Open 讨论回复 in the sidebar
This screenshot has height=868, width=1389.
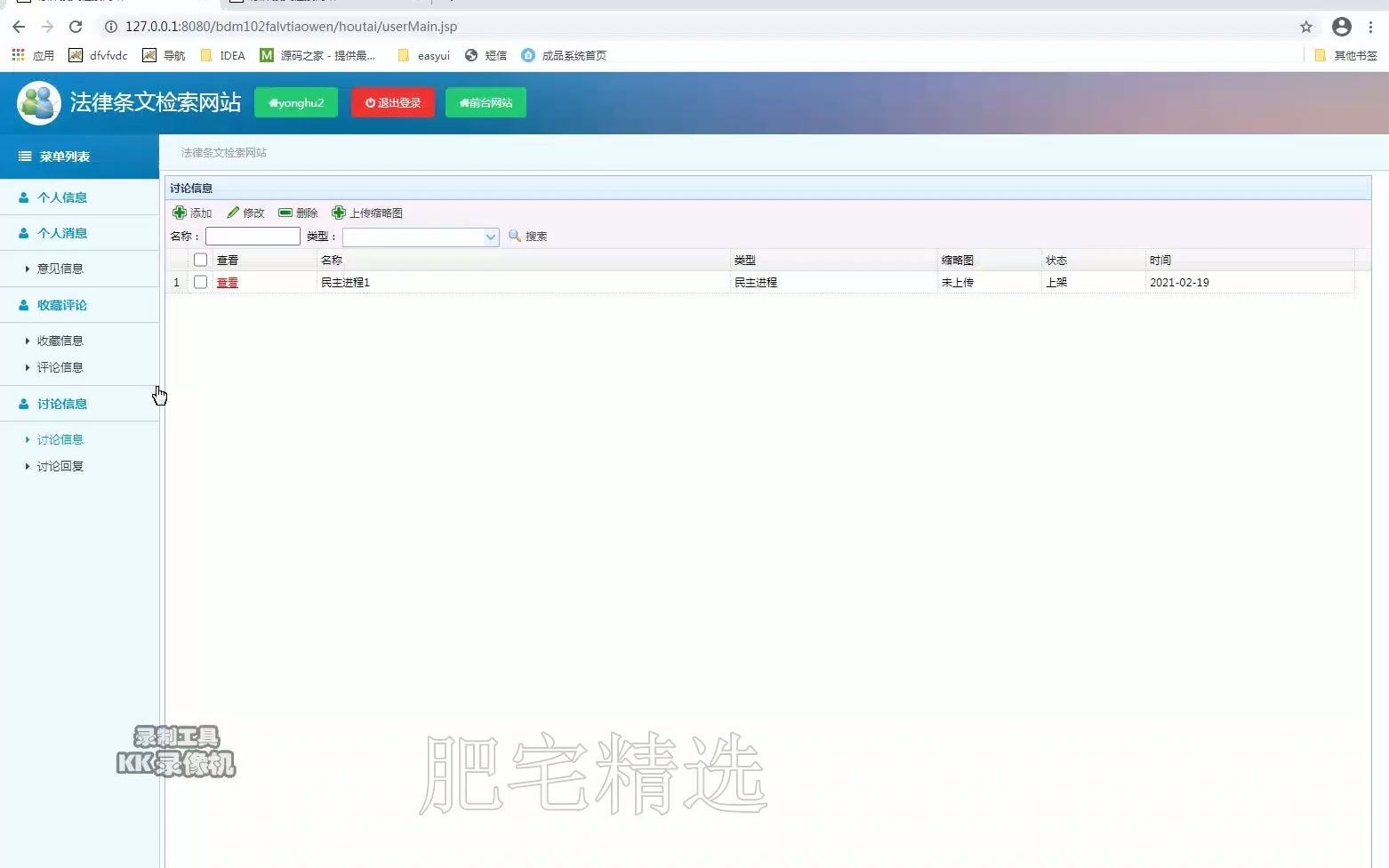click(60, 466)
